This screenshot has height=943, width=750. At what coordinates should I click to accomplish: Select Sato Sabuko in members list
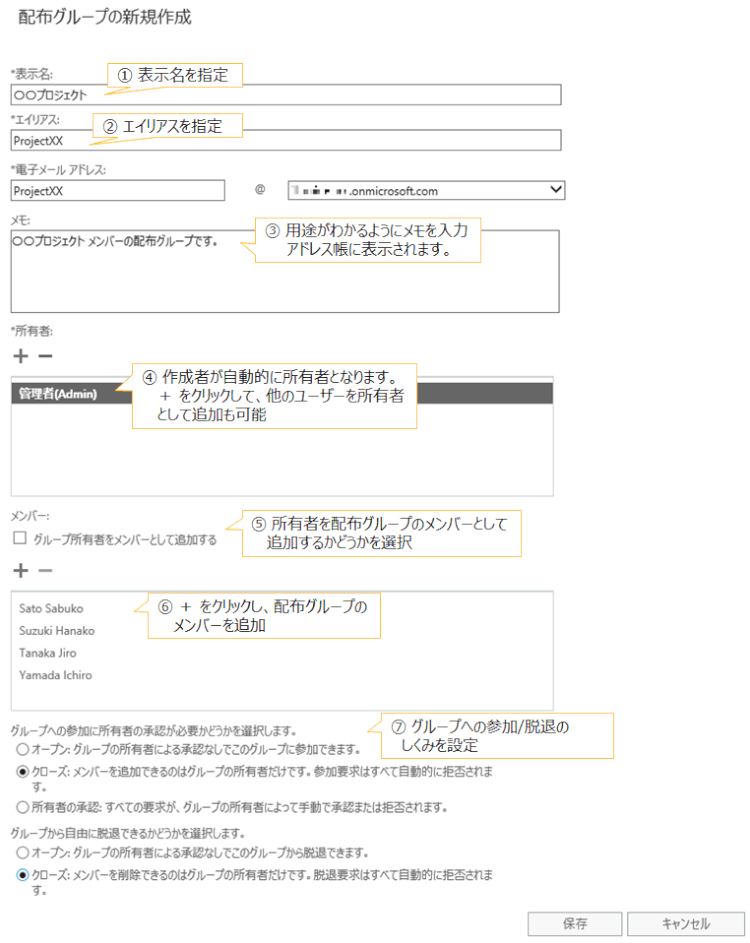coord(51,609)
